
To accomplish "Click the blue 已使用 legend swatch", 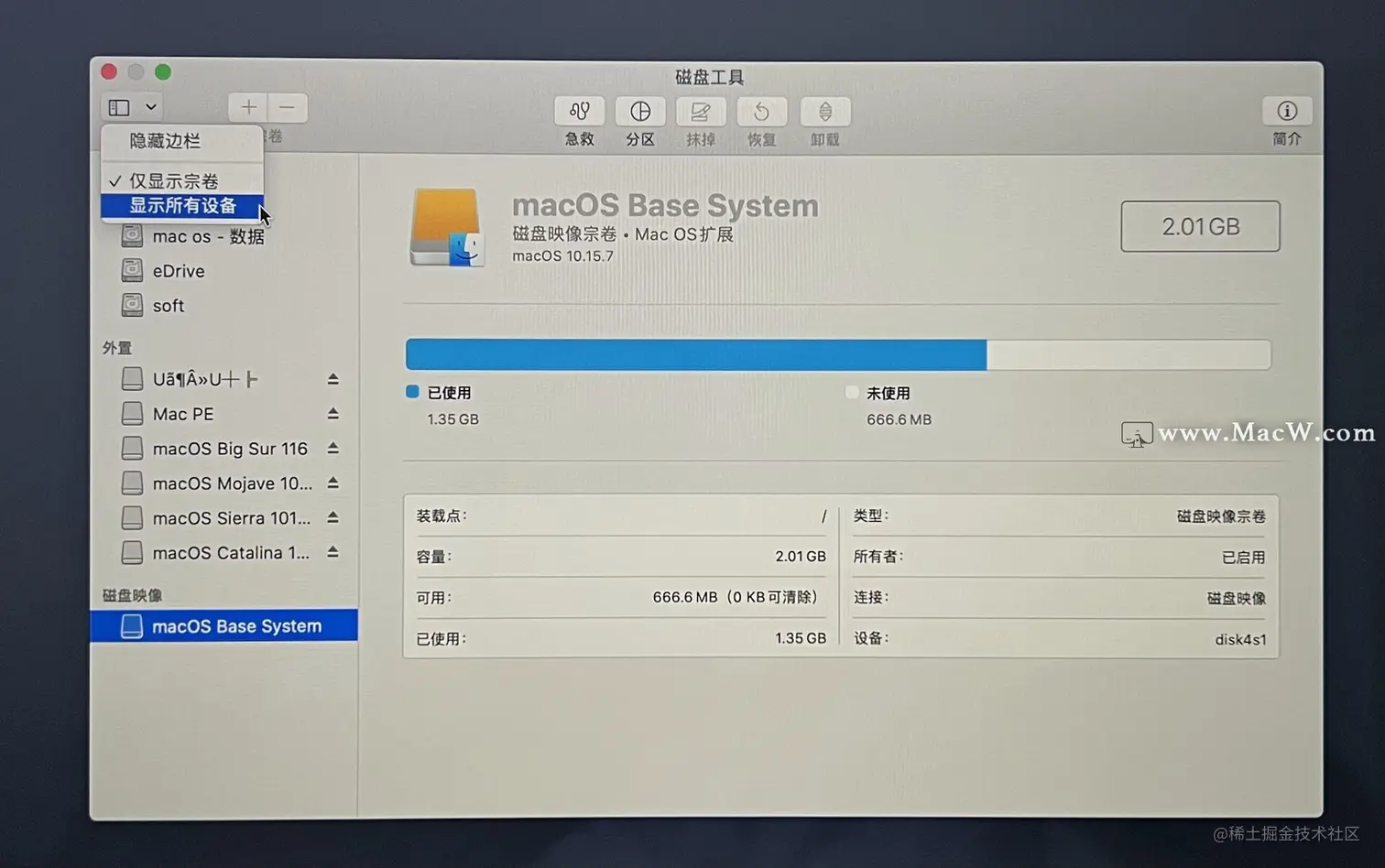I will click(412, 392).
